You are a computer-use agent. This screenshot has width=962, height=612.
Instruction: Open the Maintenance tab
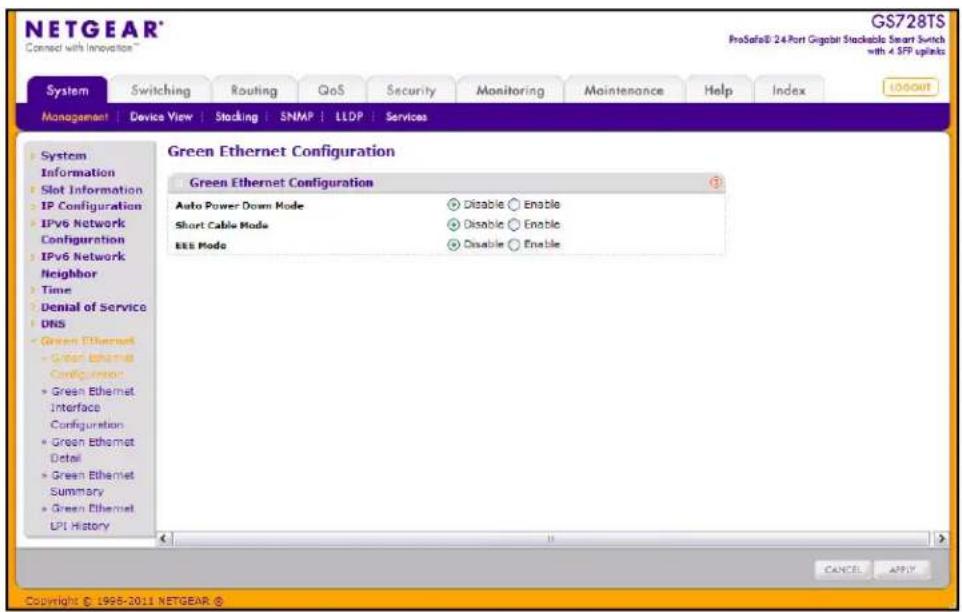click(624, 91)
